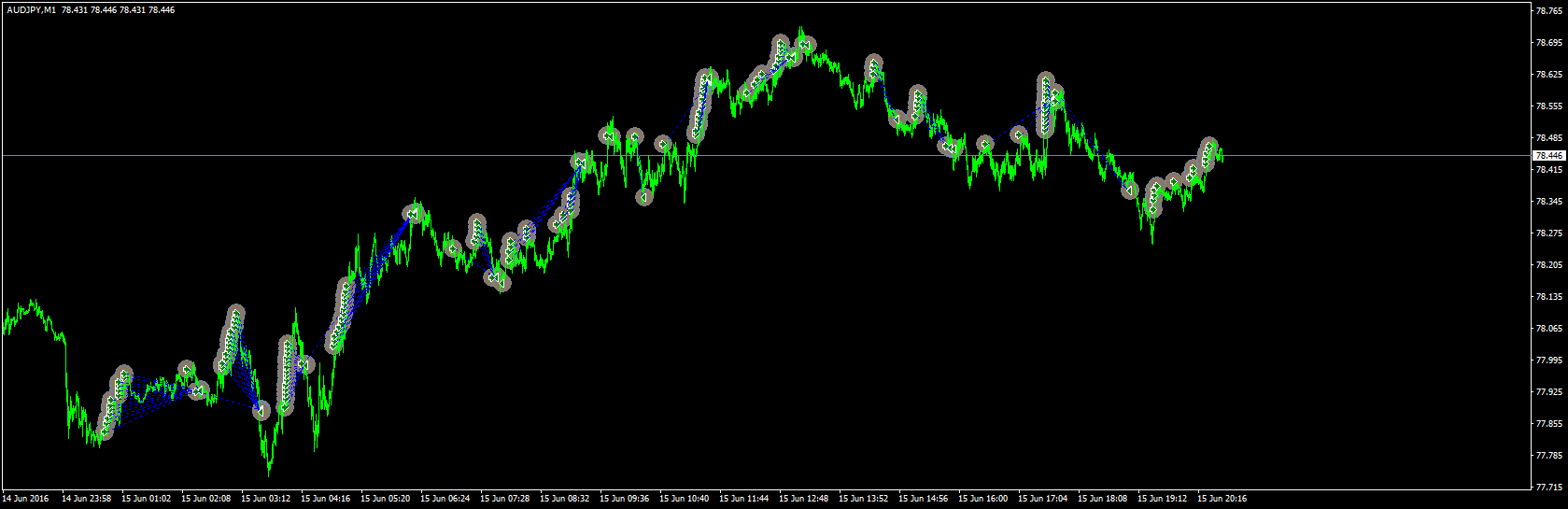Click the 78.205 price axis label
Viewport: 1568px width, 509px height.
[1549, 265]
